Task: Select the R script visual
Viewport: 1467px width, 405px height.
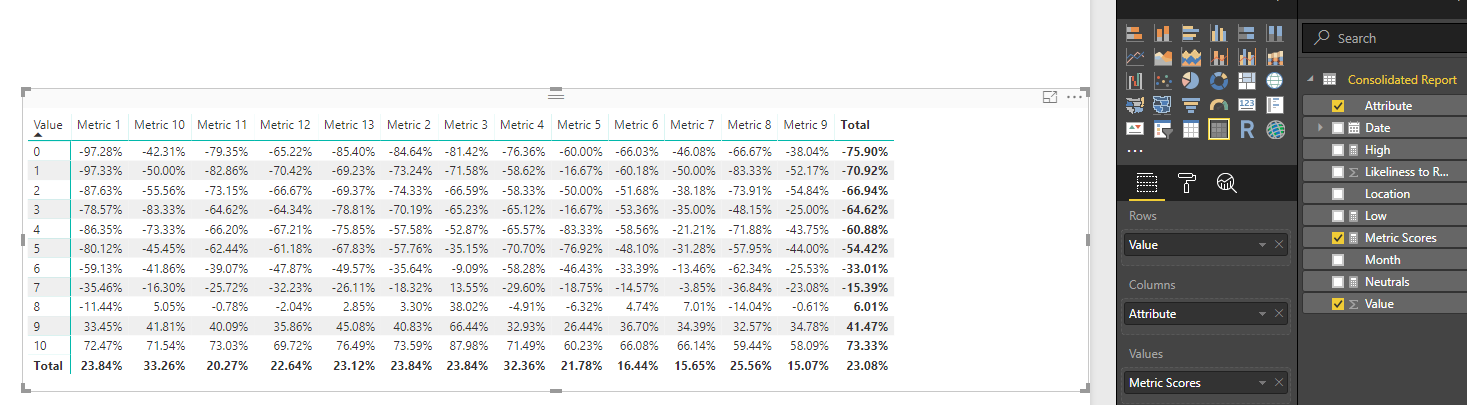Action: click(x=1247, y=129)
